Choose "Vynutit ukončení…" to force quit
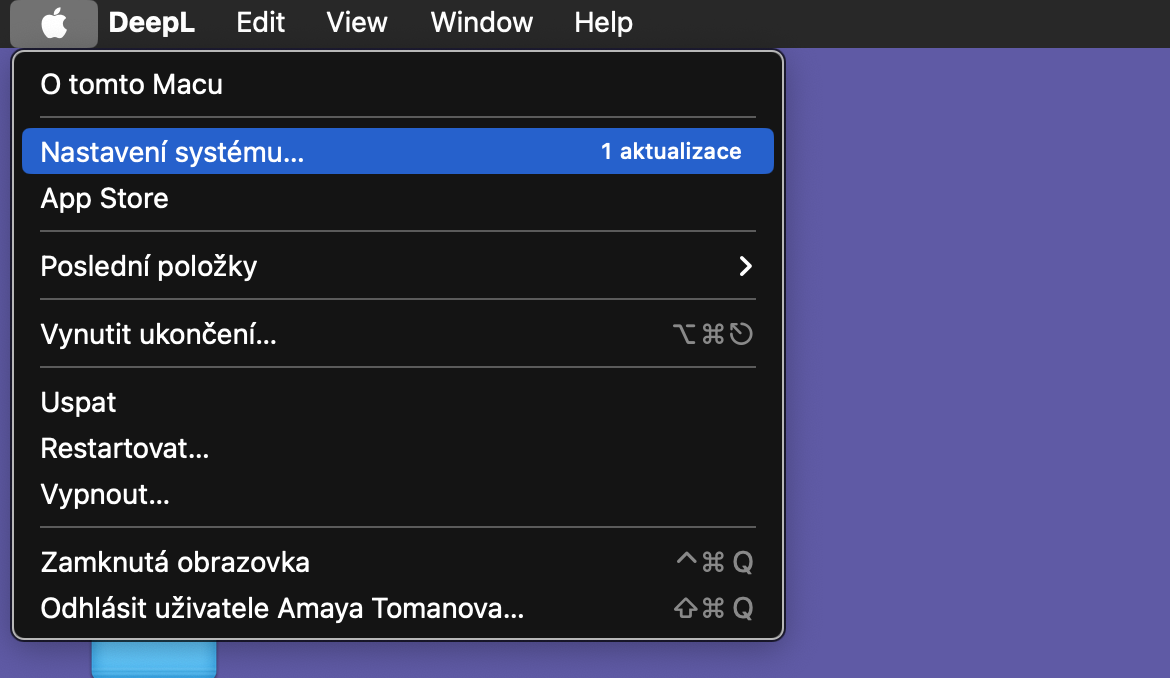 point(158,334)
